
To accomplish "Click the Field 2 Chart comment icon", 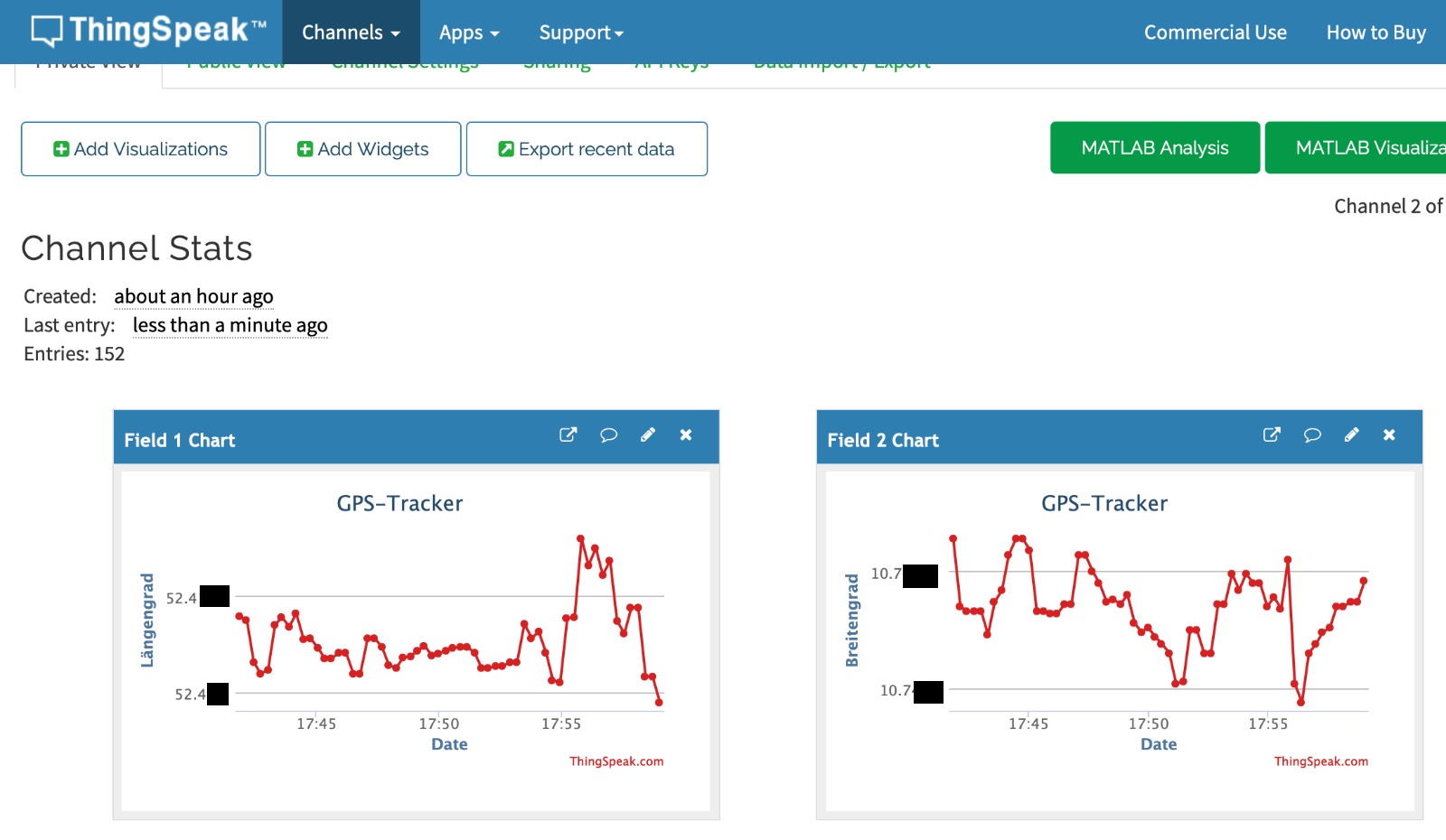I will point(1312,434).
